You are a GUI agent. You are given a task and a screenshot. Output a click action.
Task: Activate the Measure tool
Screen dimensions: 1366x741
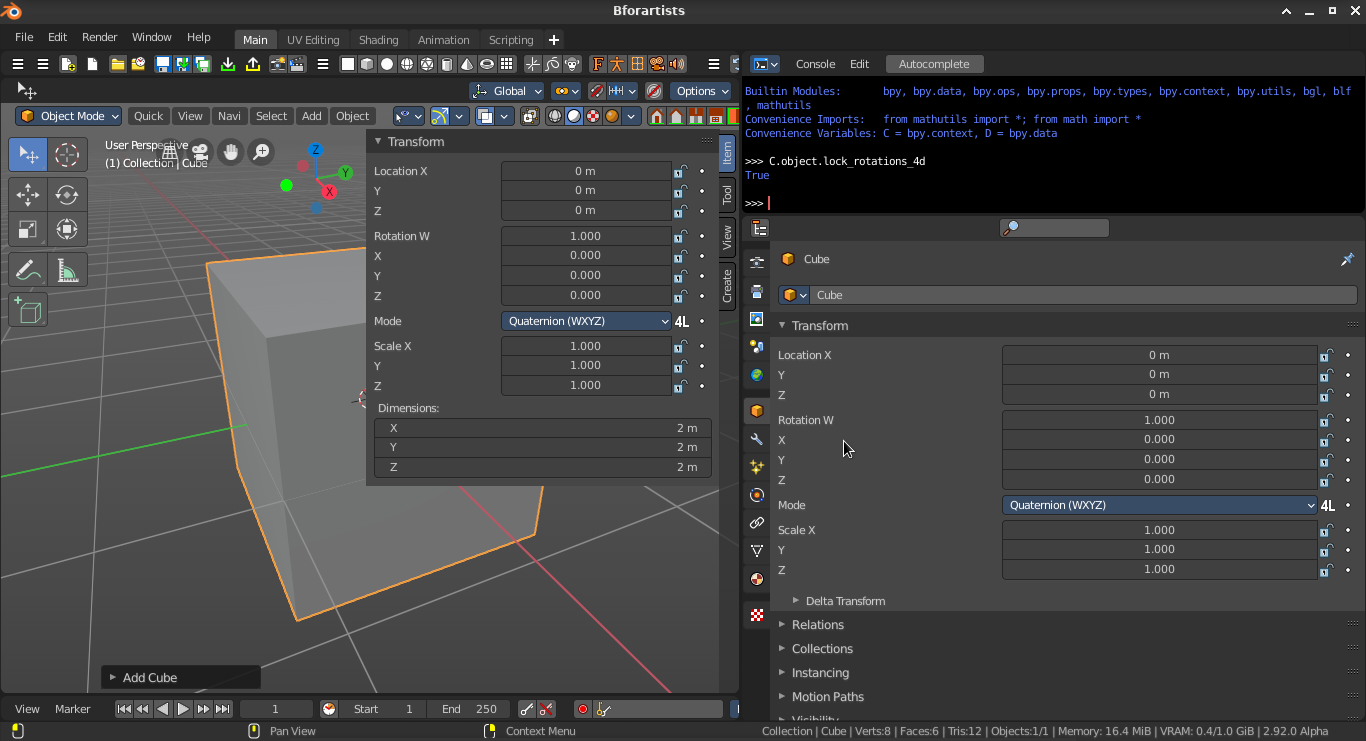(67, 270)
